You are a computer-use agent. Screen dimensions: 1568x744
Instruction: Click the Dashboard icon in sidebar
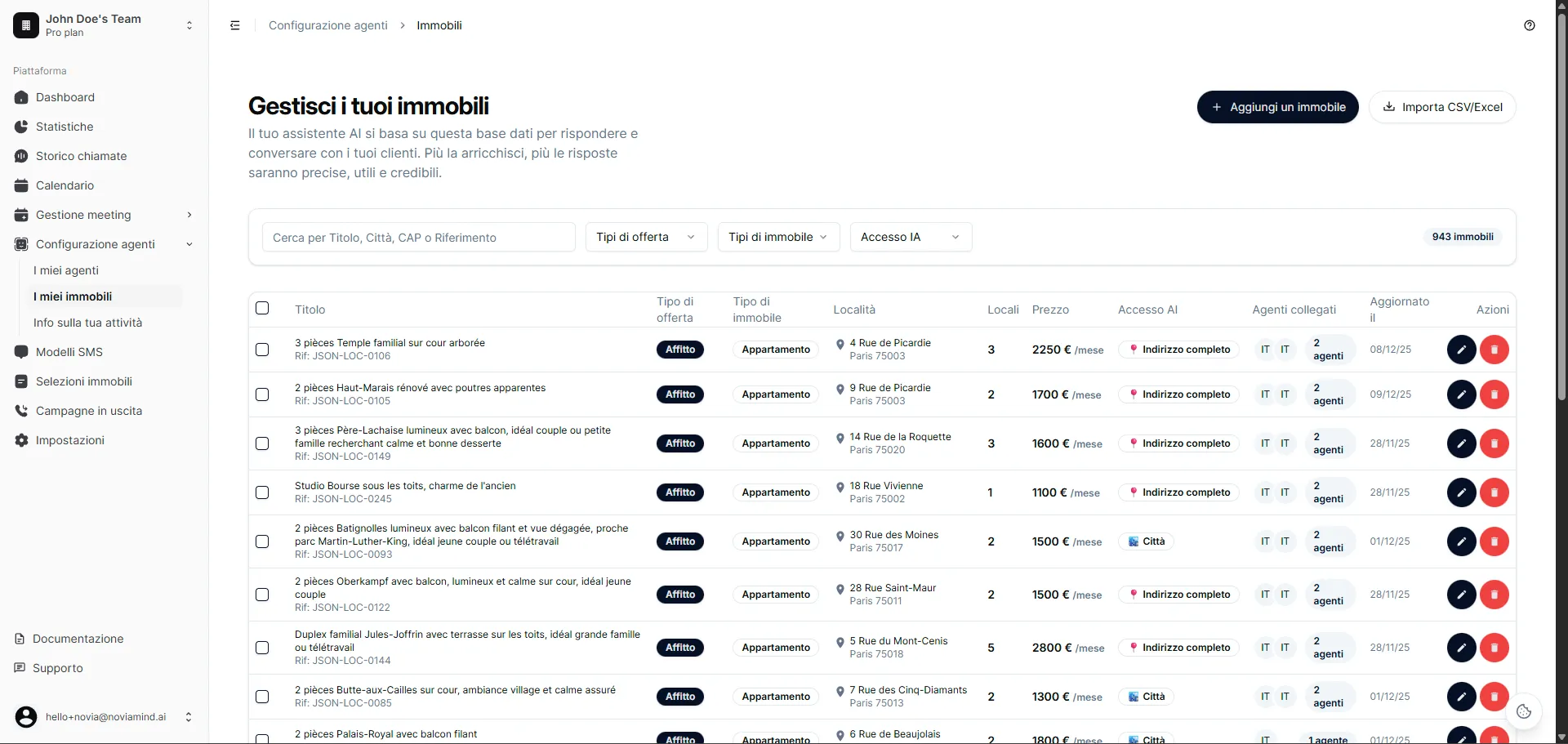tap(22, 97)
